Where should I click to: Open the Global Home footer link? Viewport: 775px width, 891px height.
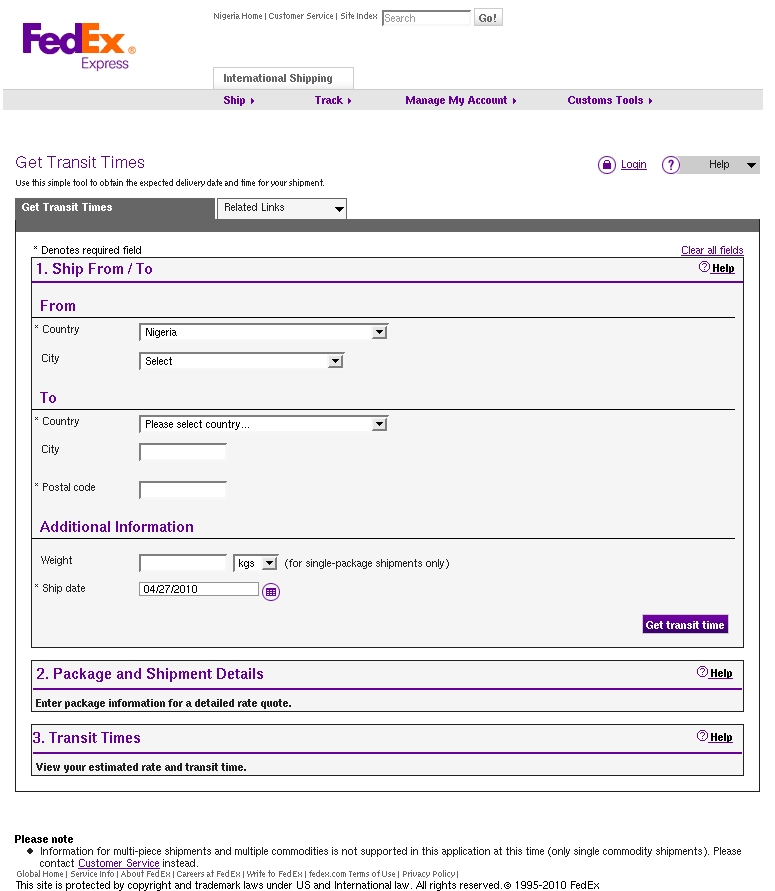40,874
